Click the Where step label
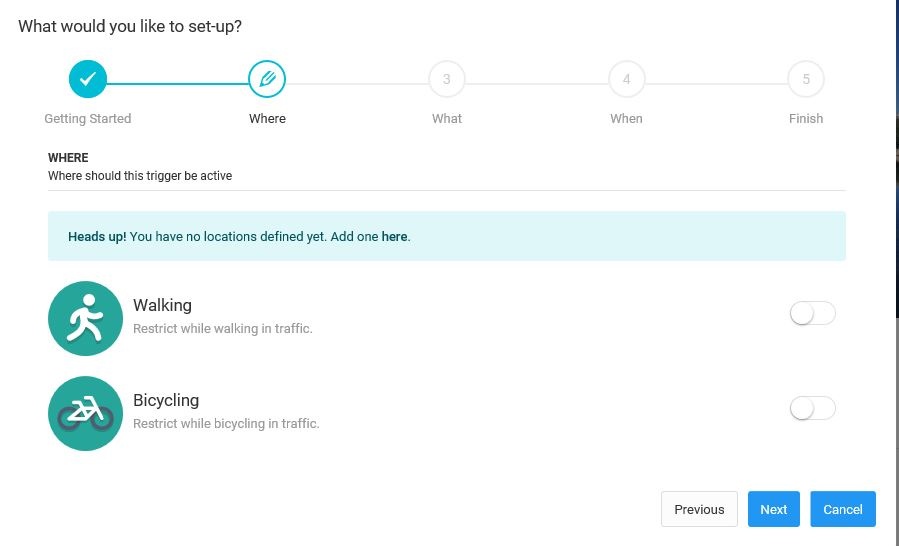Screen dimensions: 899x546 [267, 118]
